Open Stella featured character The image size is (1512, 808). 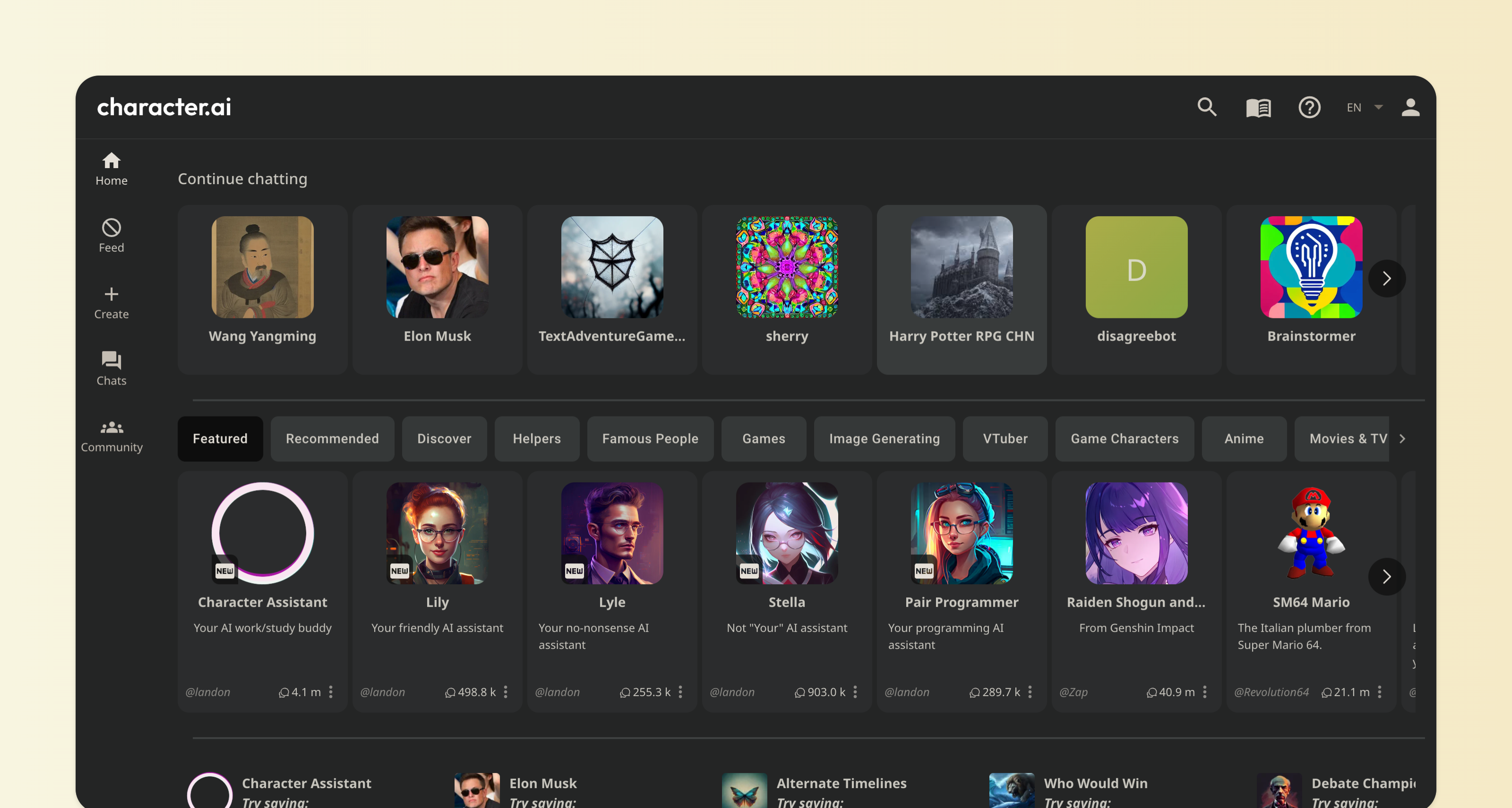coord(787,591)
